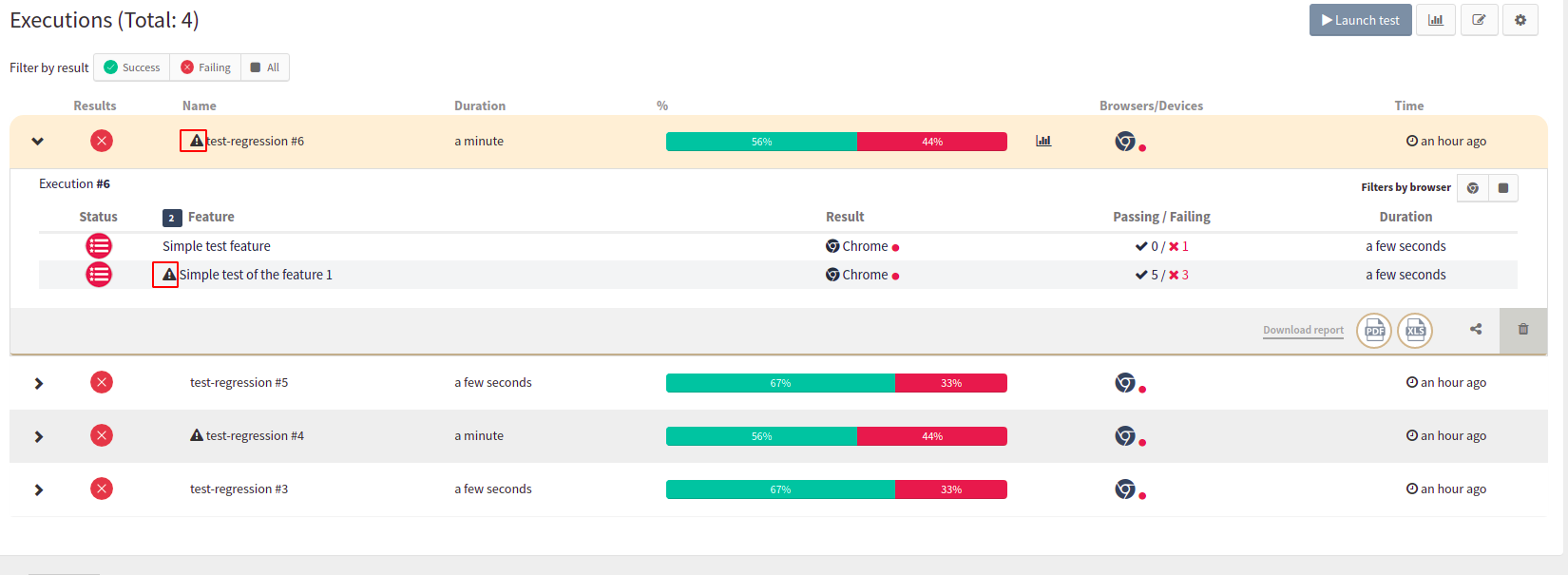
Task: Open settings gear in top toolbar
Action: 1520,20
